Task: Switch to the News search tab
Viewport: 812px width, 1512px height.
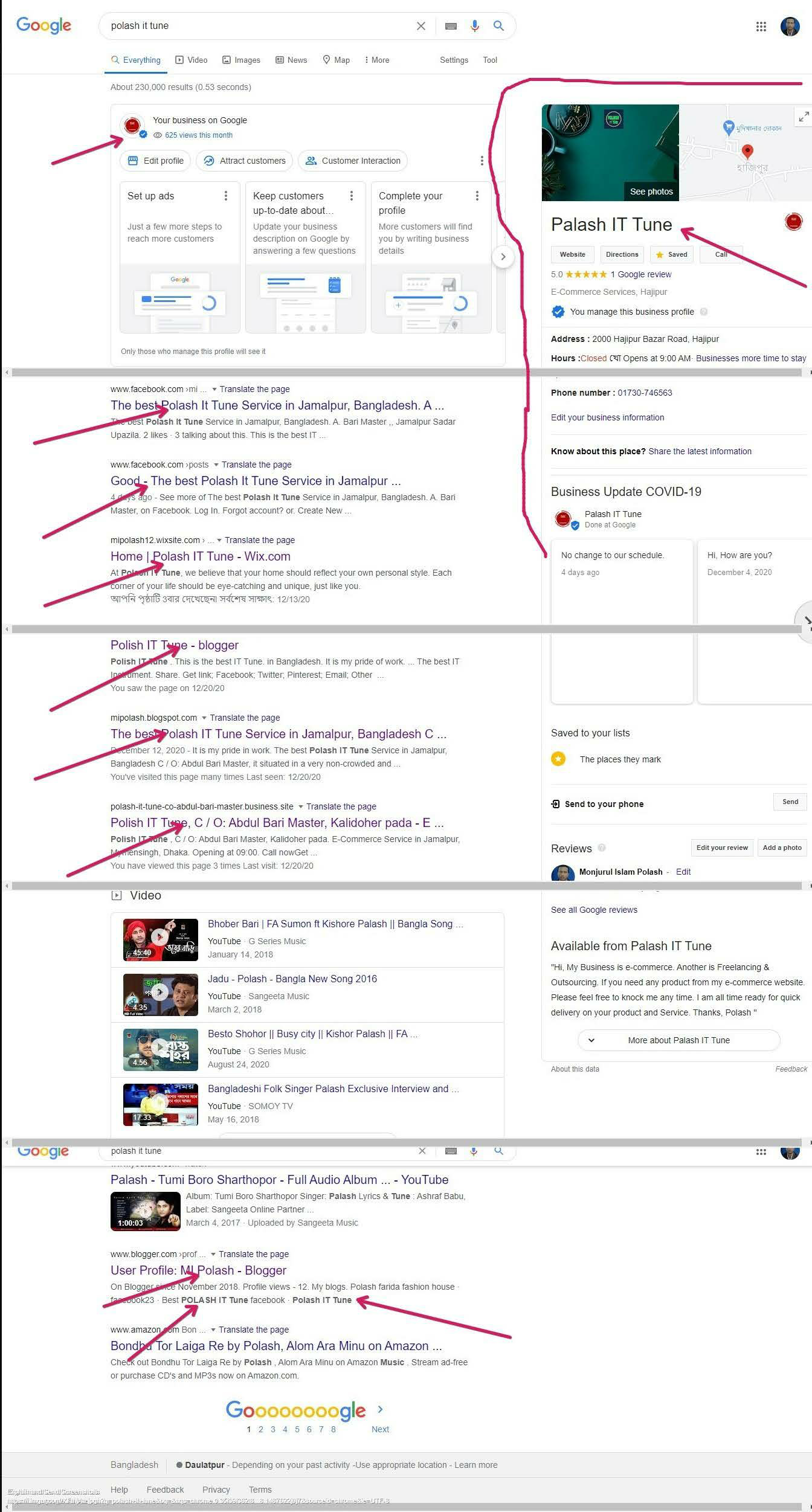Action: (x=291, y=60)
